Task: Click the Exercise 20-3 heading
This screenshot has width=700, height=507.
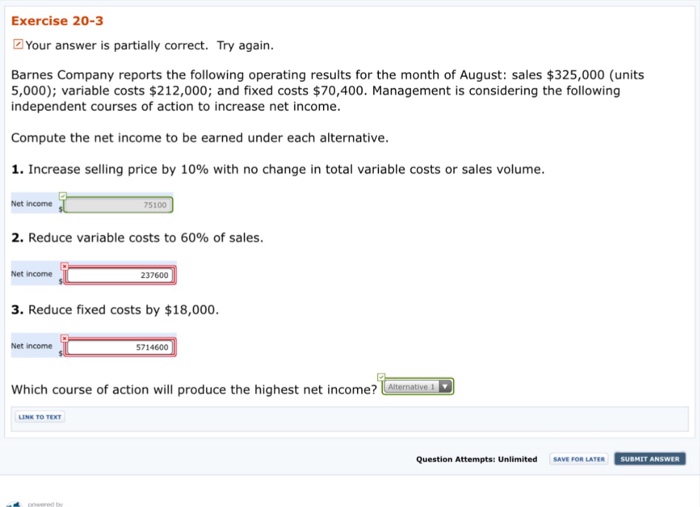Action: coord(57,21)
